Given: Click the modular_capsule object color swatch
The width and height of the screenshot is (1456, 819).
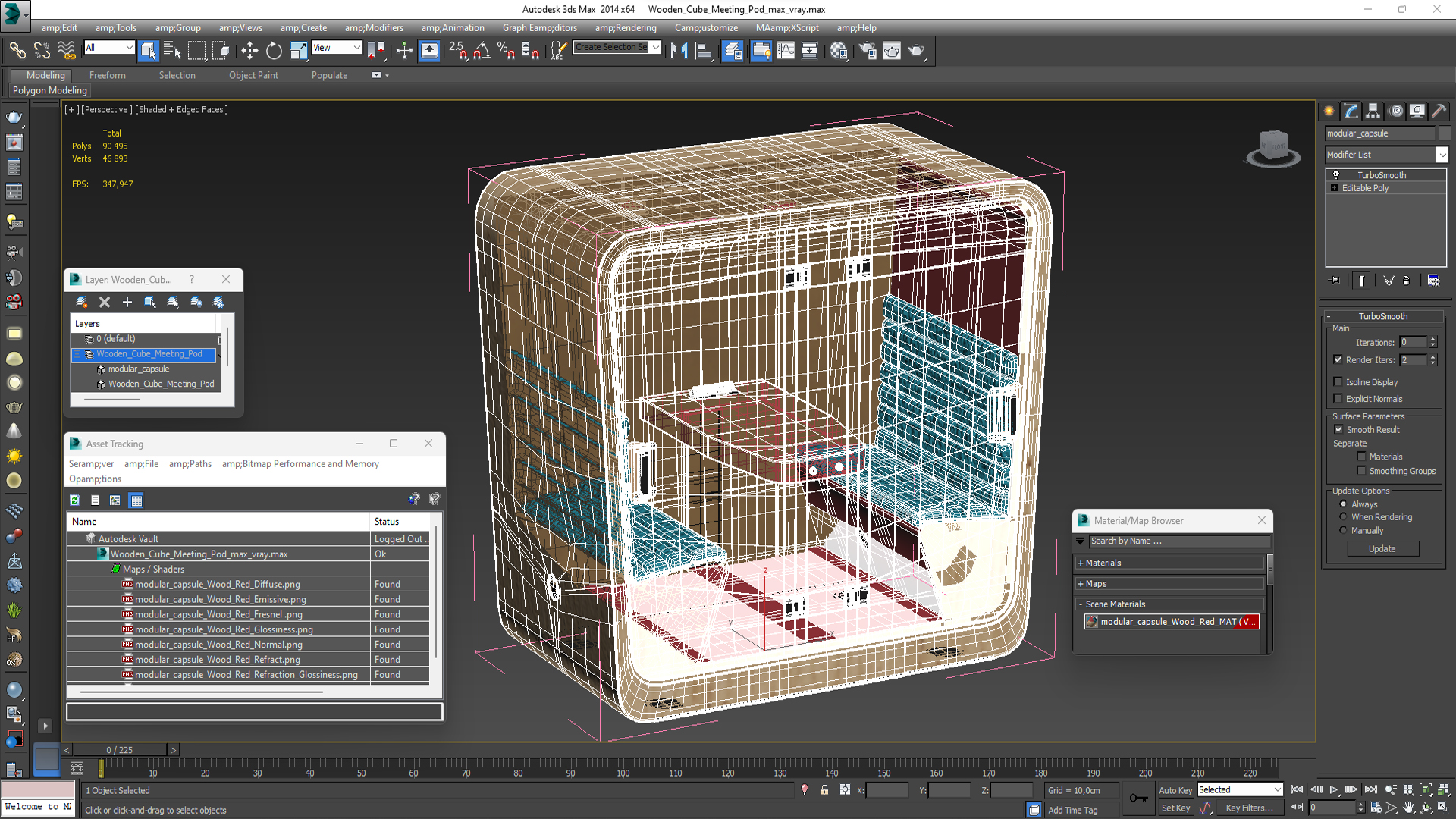Looking at the screenshot, I should coord(1445,133).
